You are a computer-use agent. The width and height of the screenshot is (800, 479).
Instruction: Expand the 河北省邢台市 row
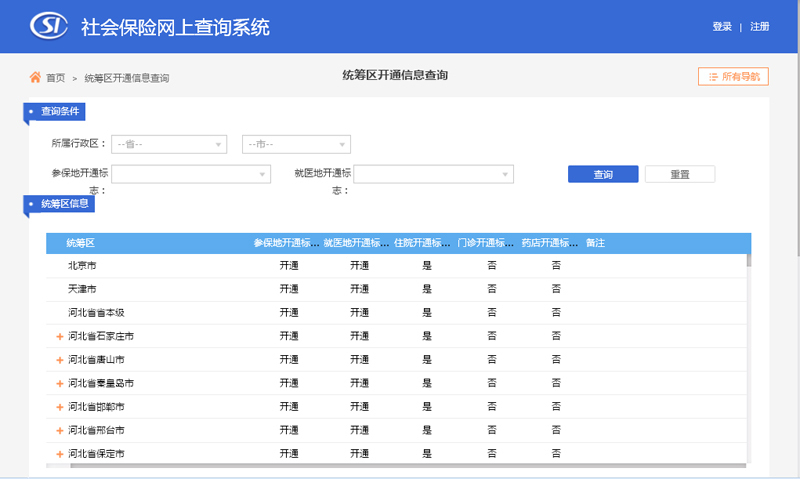click(60, 431)
